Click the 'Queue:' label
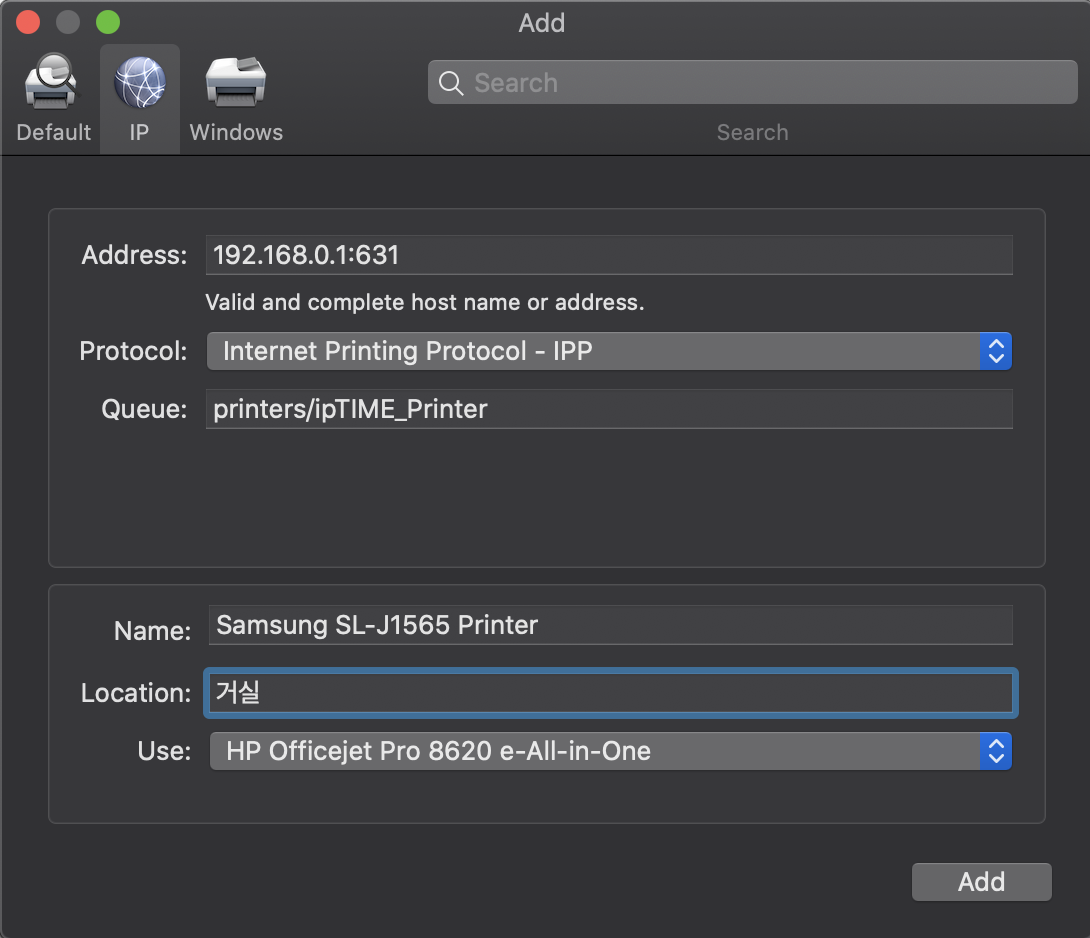This screenshot has height=938, width=1090. point(145,409)
